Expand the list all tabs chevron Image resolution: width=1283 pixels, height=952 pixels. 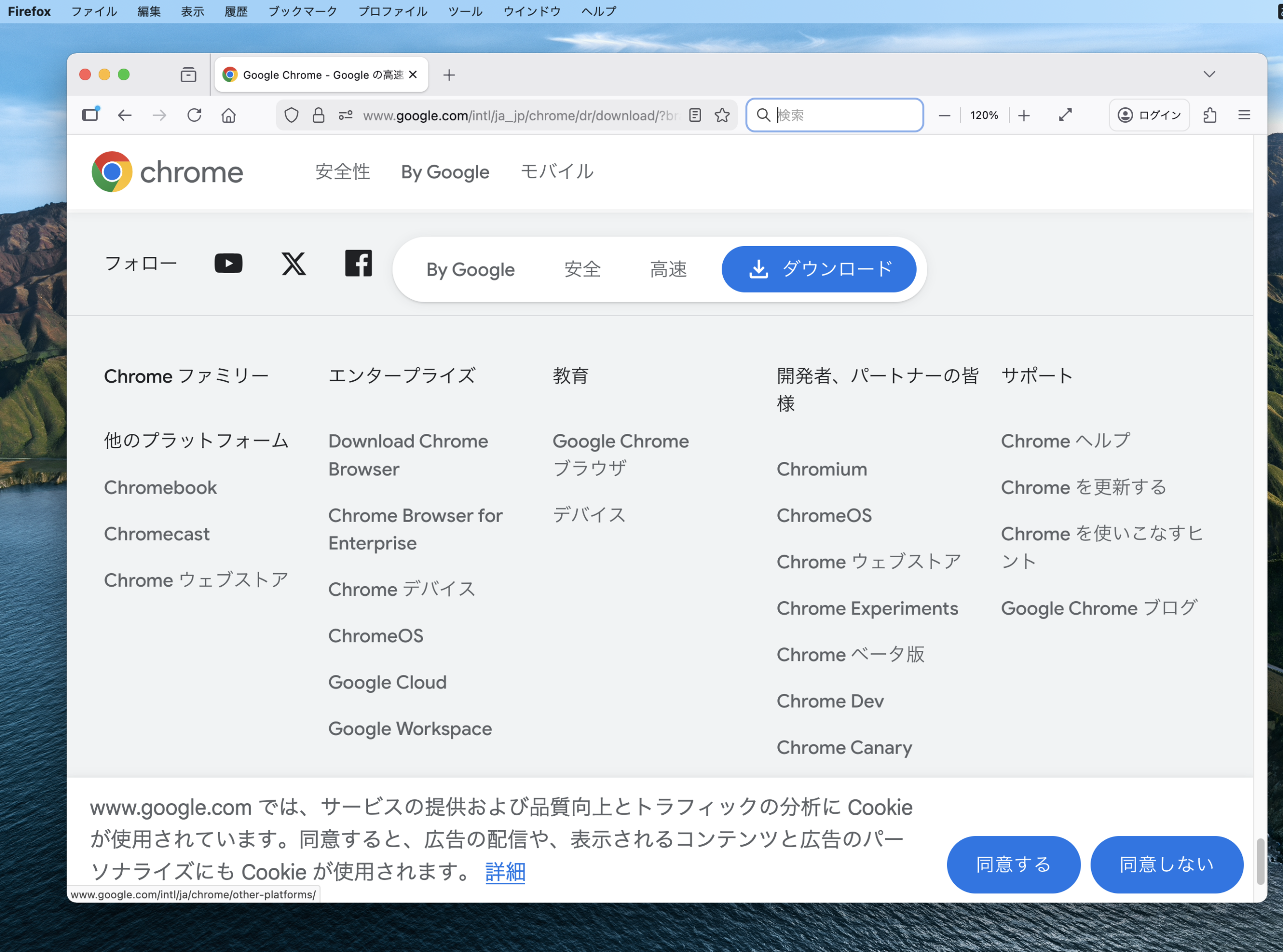[1209, 74]
